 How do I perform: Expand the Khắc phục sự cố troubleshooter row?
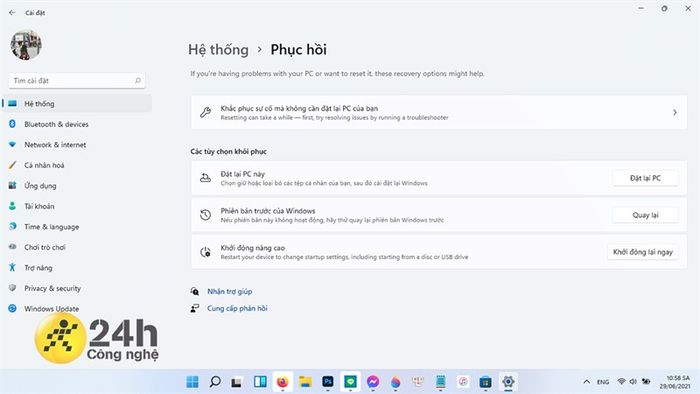click(x=439, y=112)
